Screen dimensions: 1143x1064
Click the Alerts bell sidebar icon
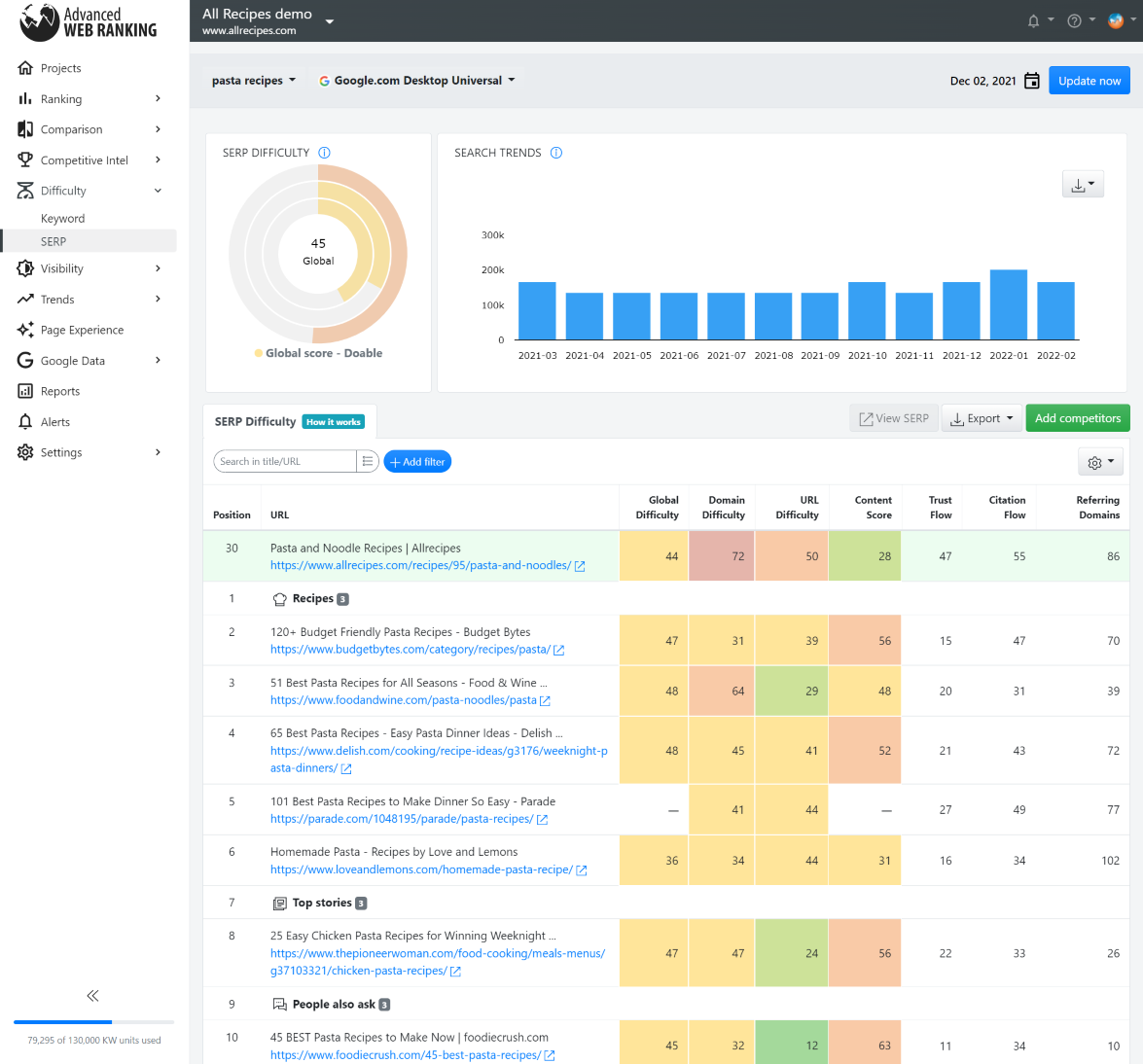[x=24, y=421]
